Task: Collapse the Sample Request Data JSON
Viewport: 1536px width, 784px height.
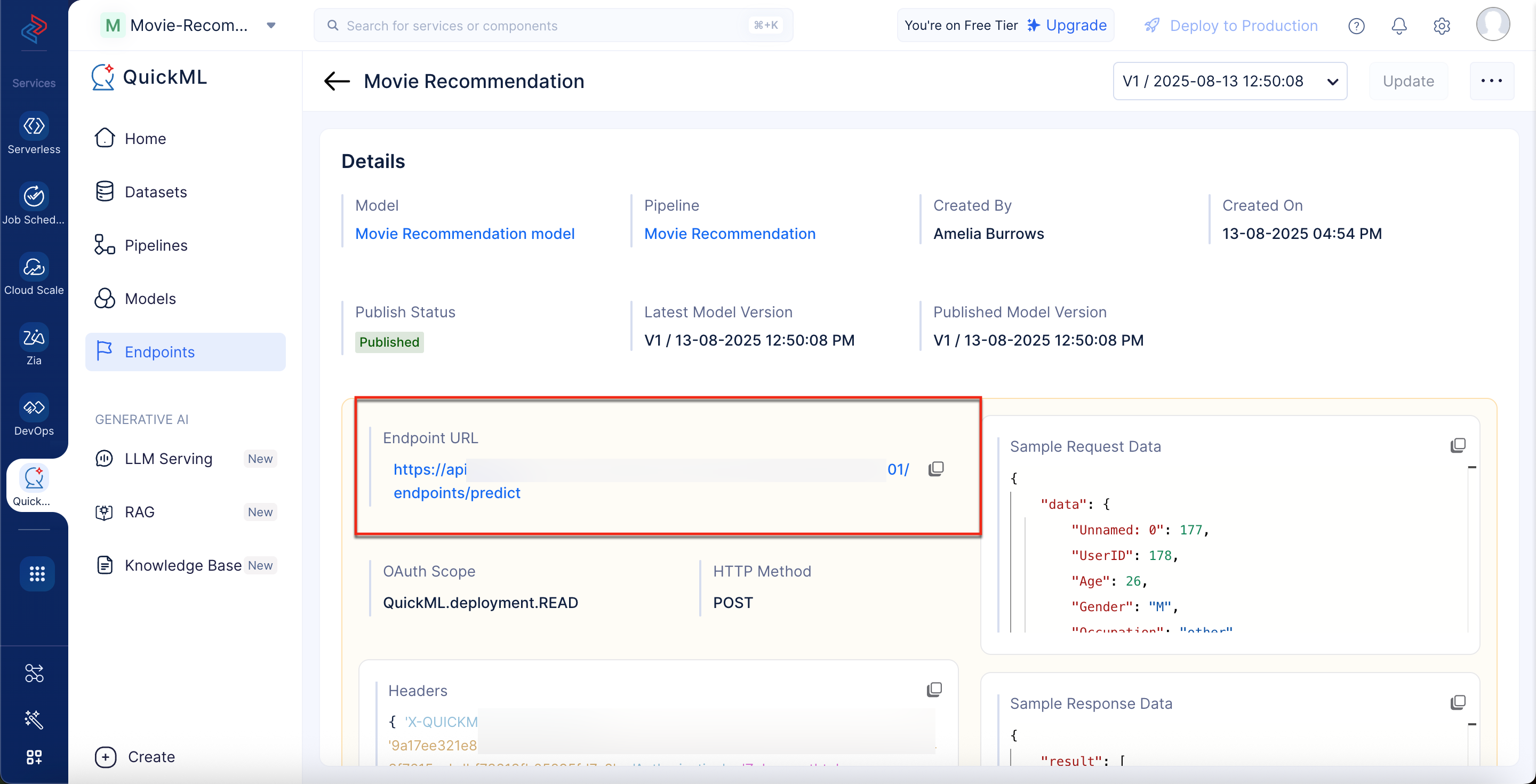Action: [1472, 467]
